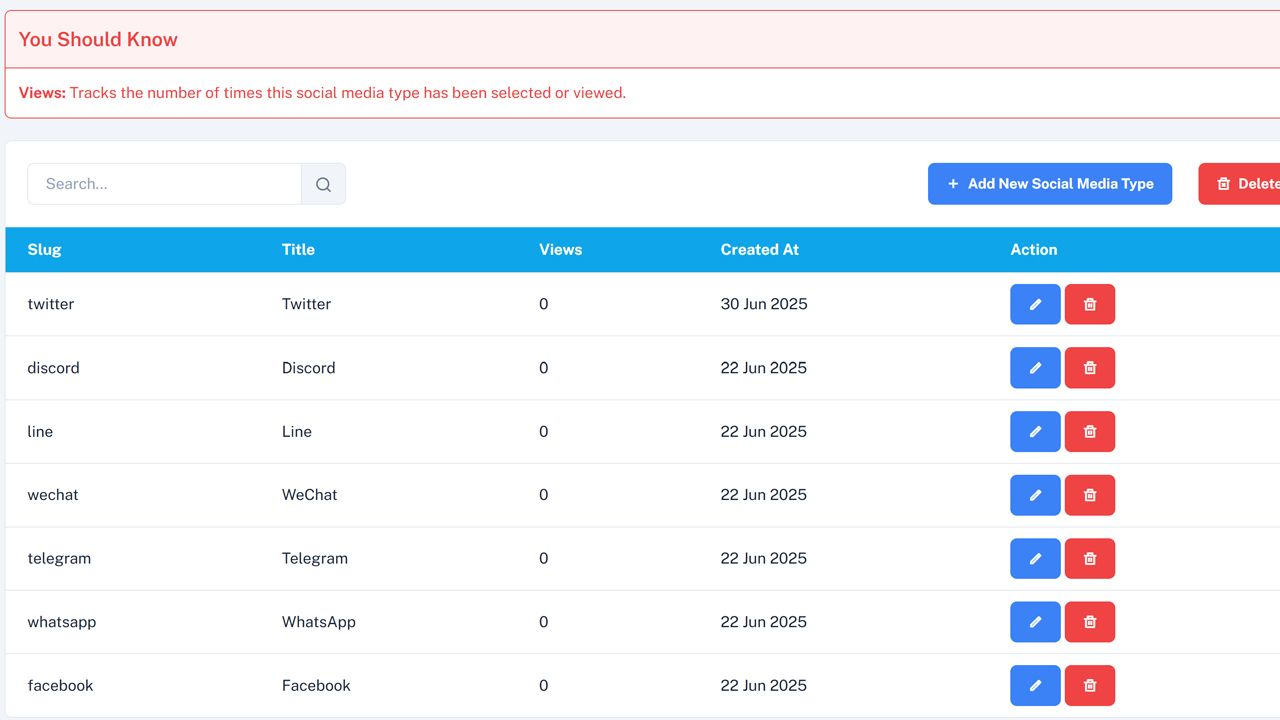Delete the wechat entry
This screenshot has height=720, width=1280.
click(1090, 495)
